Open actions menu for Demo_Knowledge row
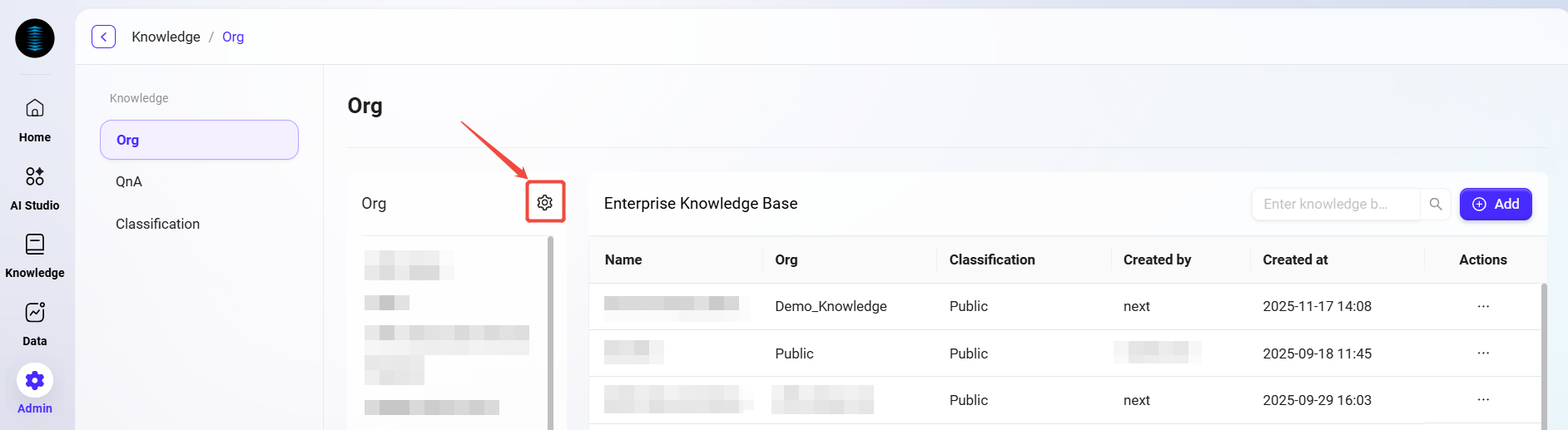This screenshot has width=1568, height=430. tap(1482, 306)
